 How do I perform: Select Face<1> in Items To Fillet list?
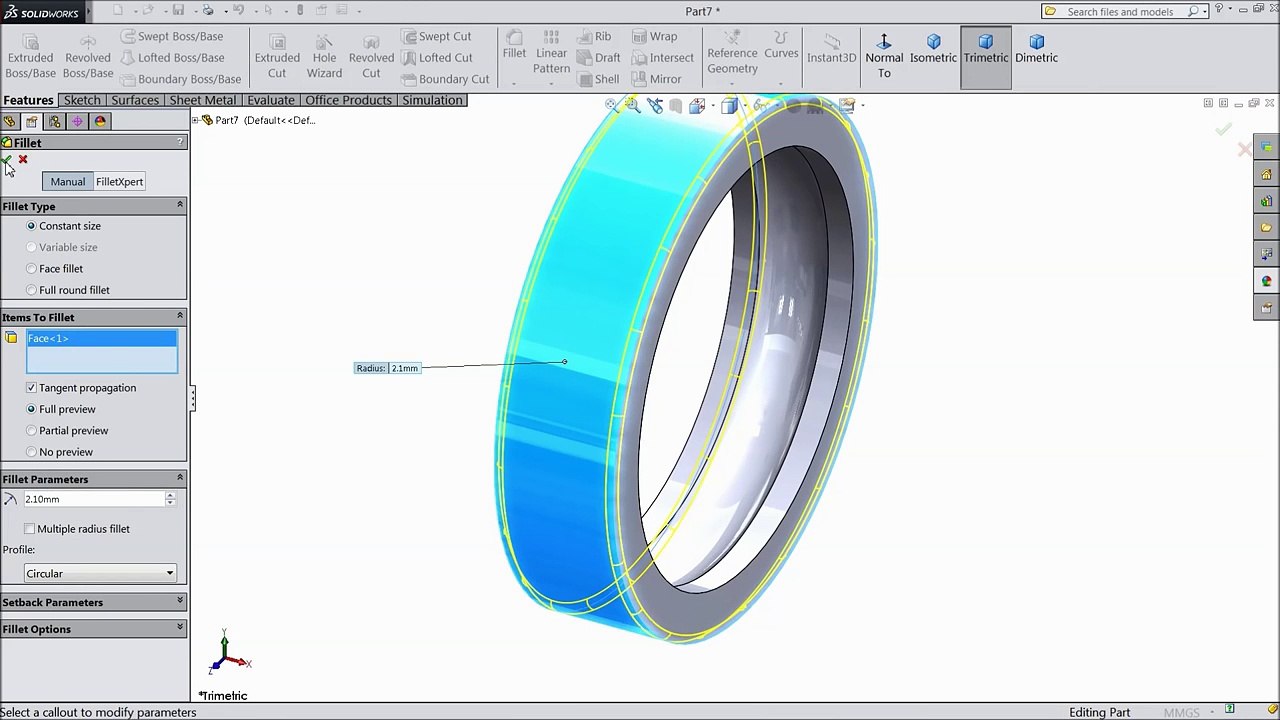point(102,339)
